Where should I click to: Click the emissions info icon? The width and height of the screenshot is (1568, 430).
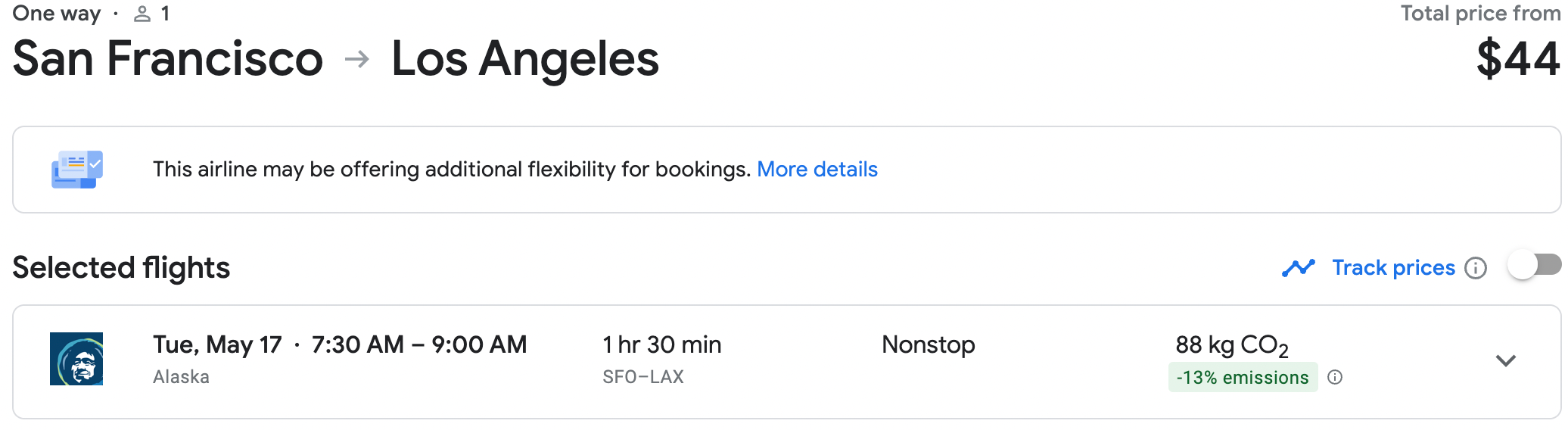(x=1335, y=377)
